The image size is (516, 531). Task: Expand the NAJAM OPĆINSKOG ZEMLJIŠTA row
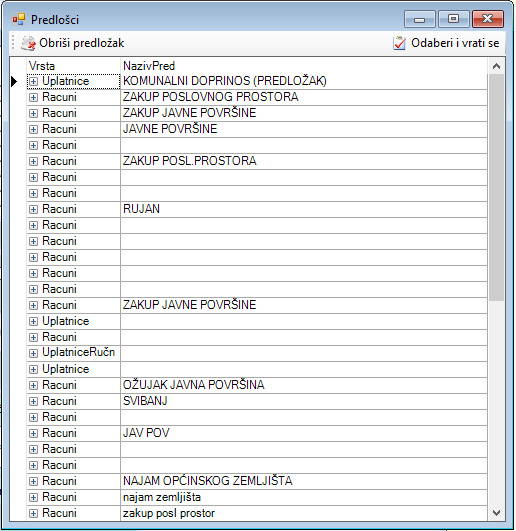33,481
